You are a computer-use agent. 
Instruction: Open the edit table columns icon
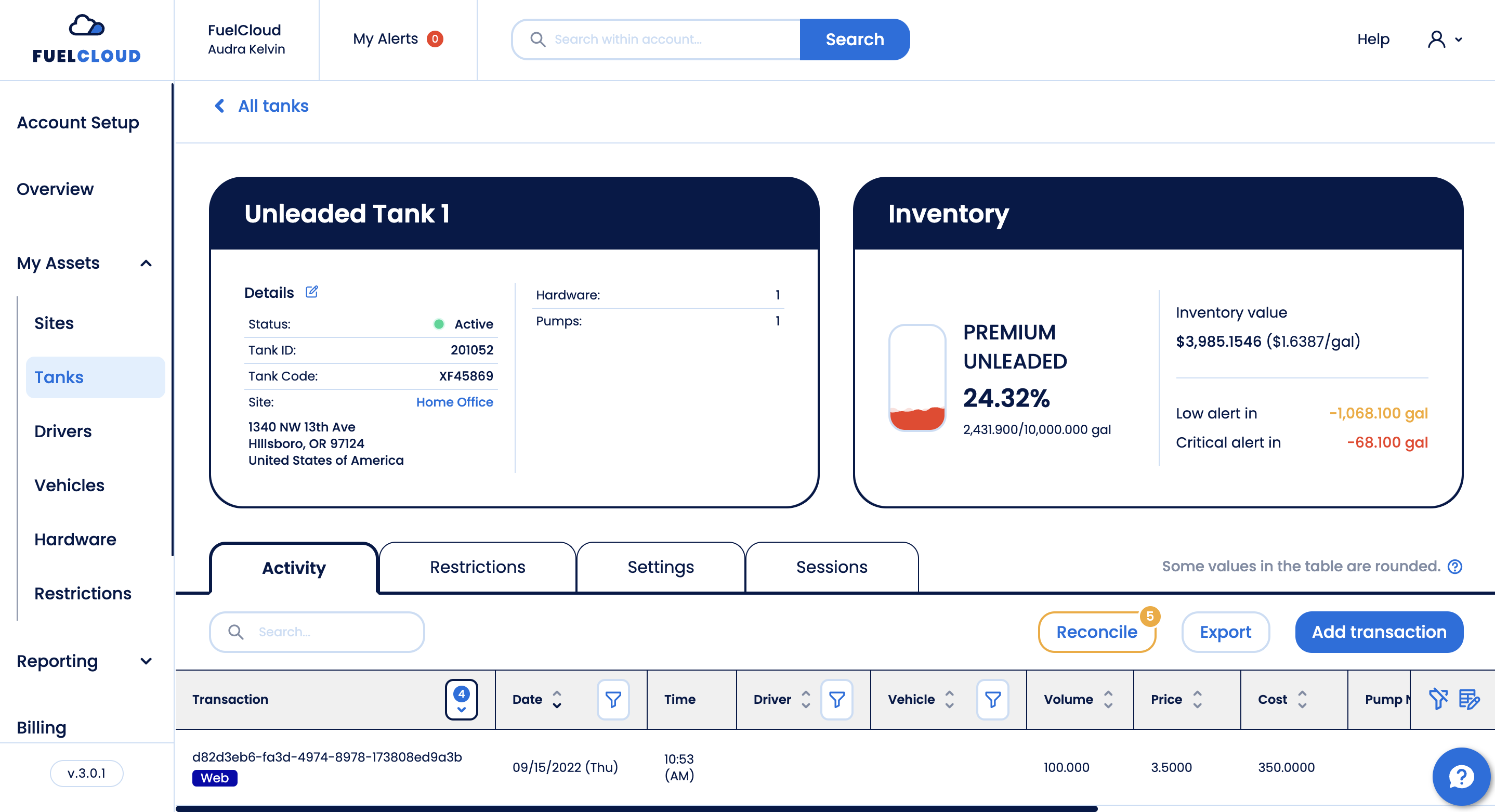(1469, 699)
